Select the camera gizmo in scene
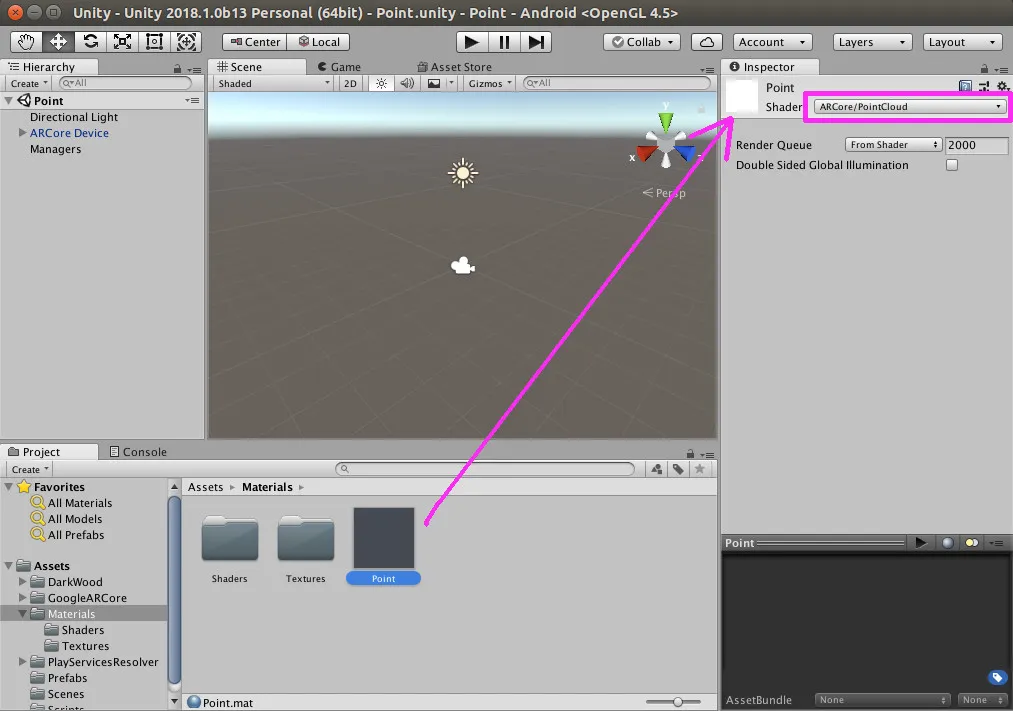This screenshot has height=711, width=1013. 463,265
